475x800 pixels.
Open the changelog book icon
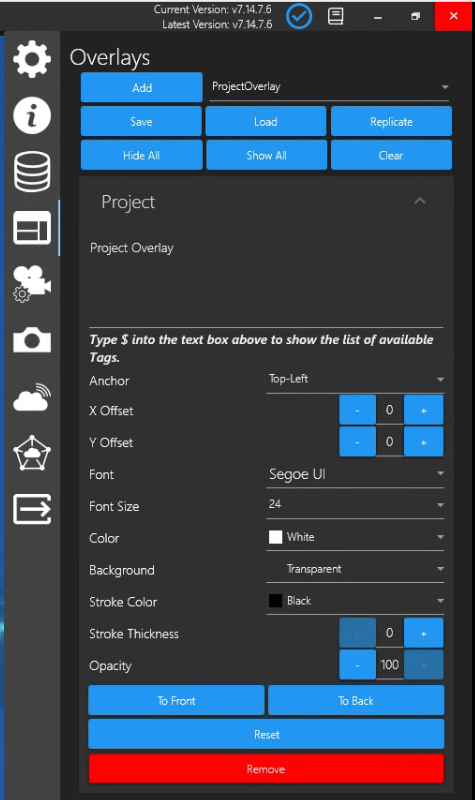tap(335, 16)
